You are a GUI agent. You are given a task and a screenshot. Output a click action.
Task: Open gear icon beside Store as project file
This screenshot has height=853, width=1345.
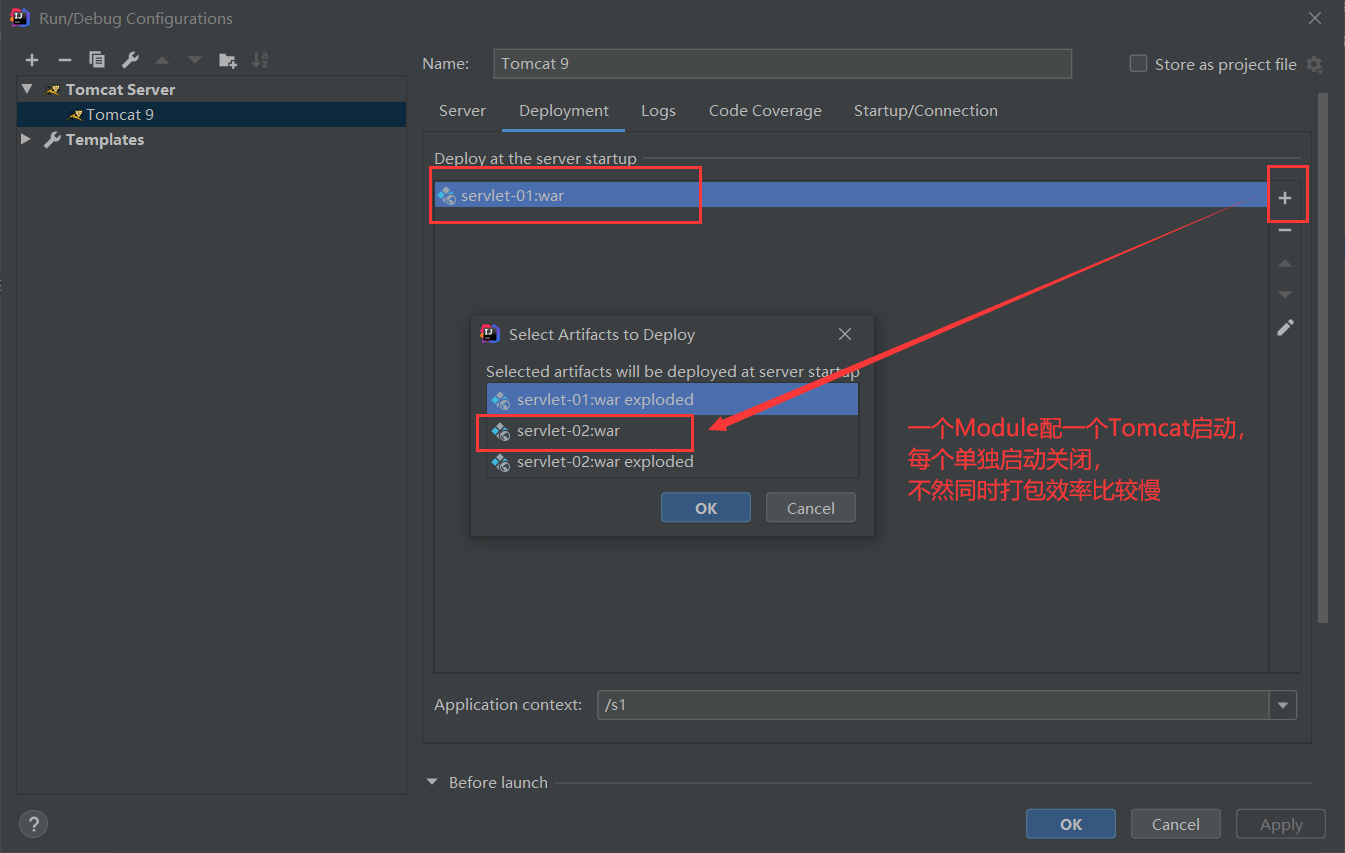pyautogui.click(x=1314, y=64)
